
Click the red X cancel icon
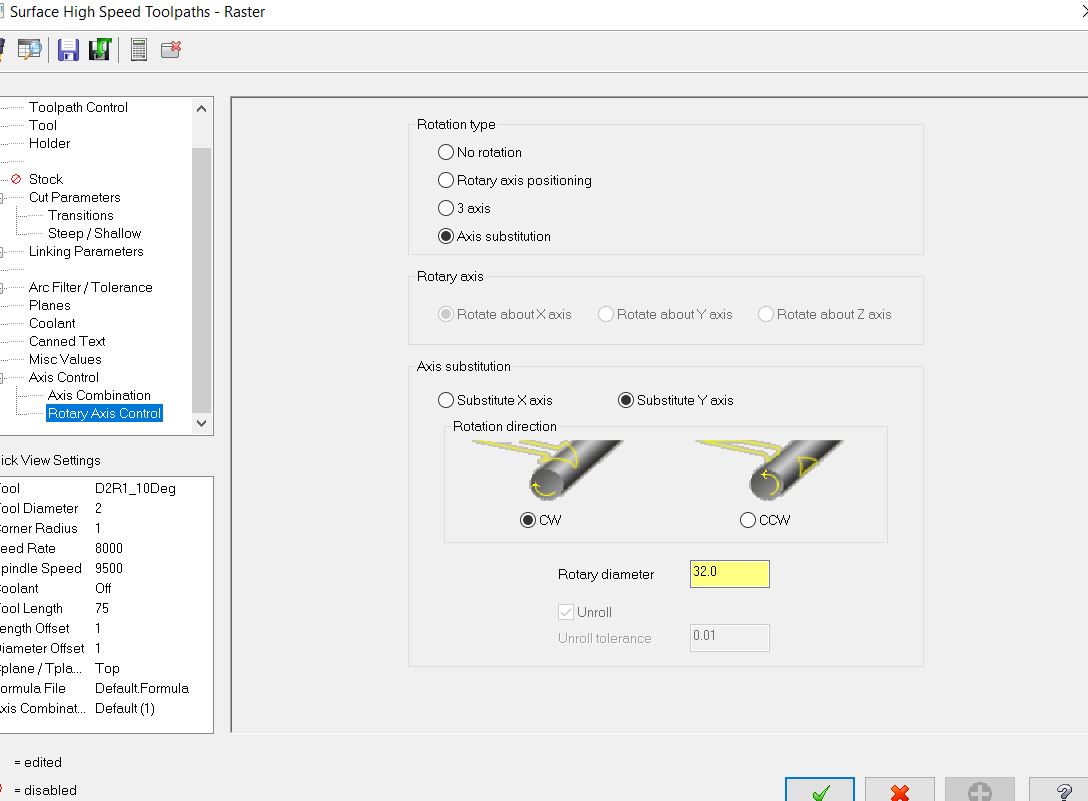point(898,790)
